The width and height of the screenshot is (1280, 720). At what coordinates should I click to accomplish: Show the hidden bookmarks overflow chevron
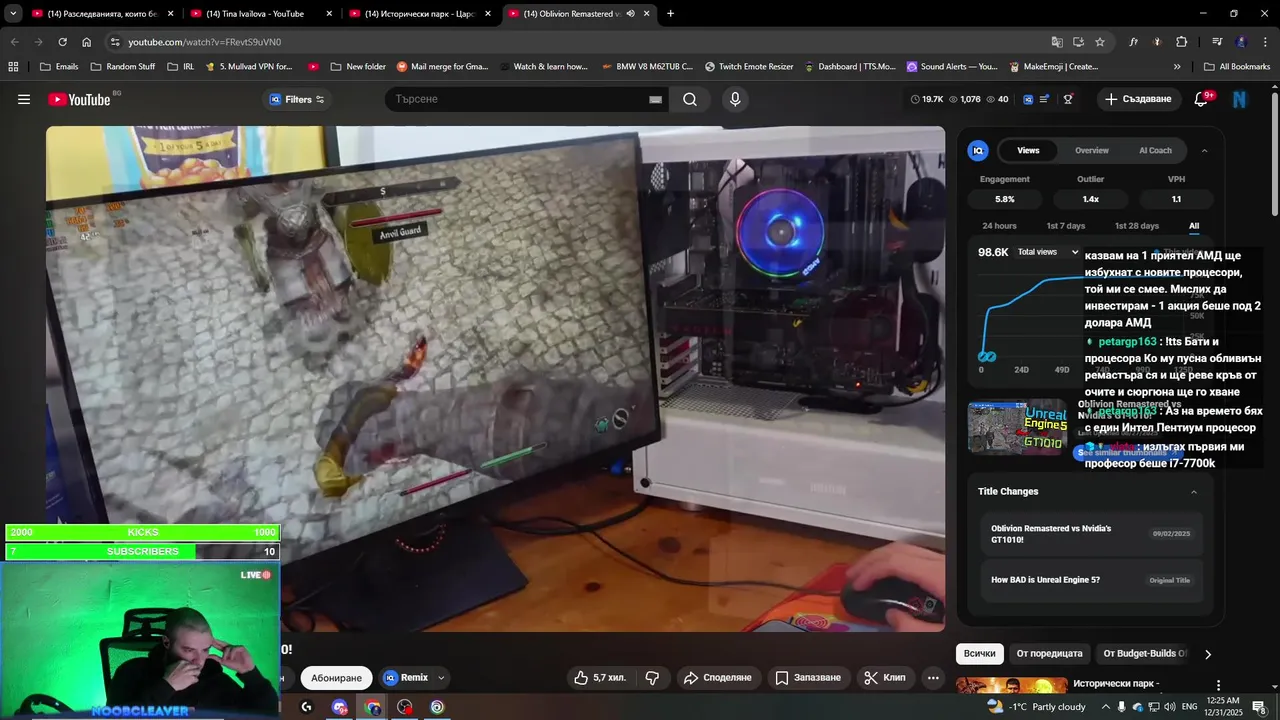(x=1177, y=67)
